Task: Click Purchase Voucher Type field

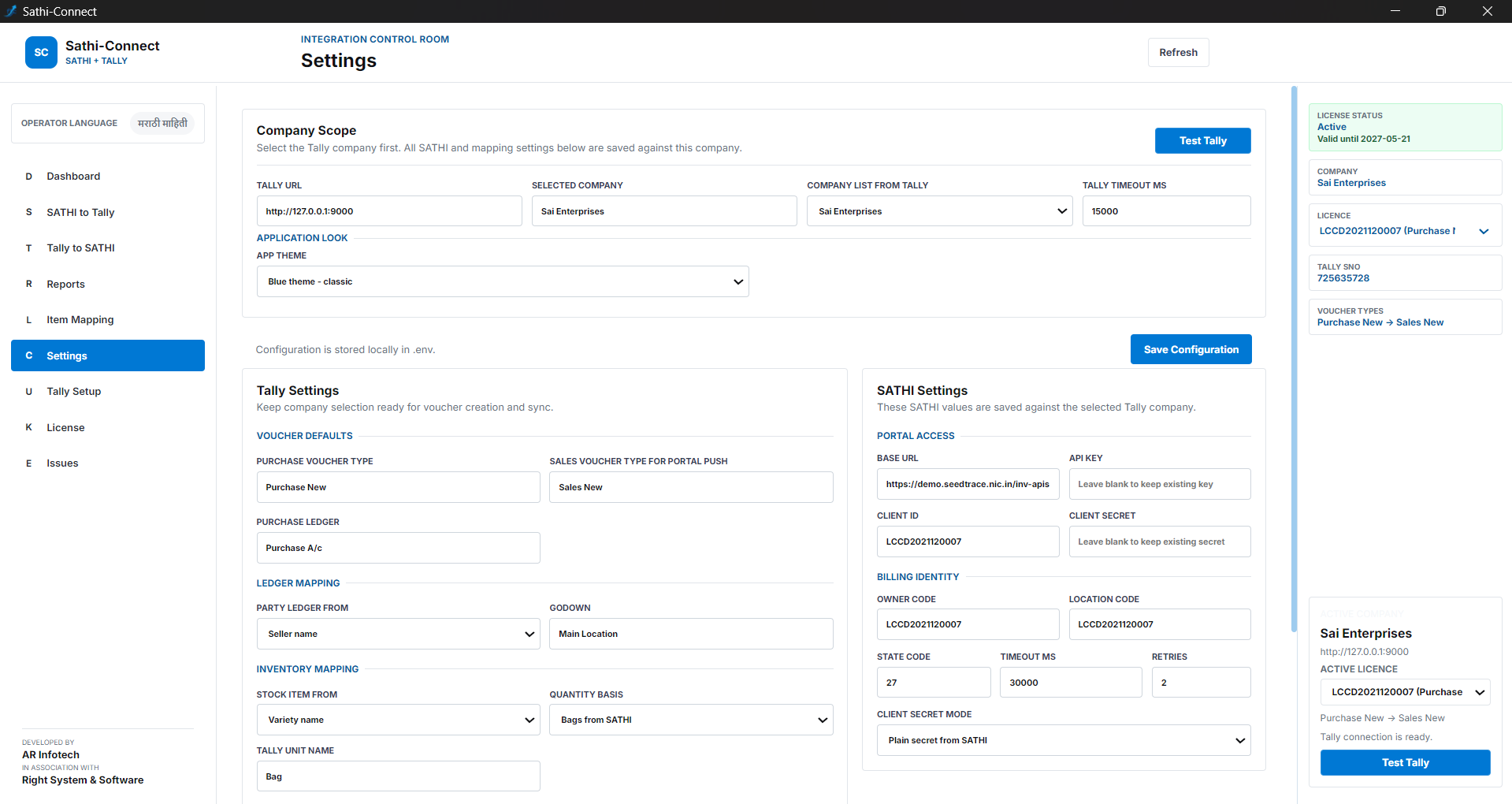Action: [x=398, y=487]
